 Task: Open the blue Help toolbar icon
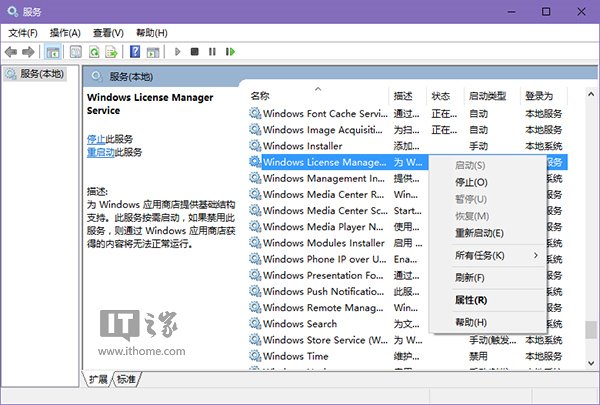tap(135, 51)
